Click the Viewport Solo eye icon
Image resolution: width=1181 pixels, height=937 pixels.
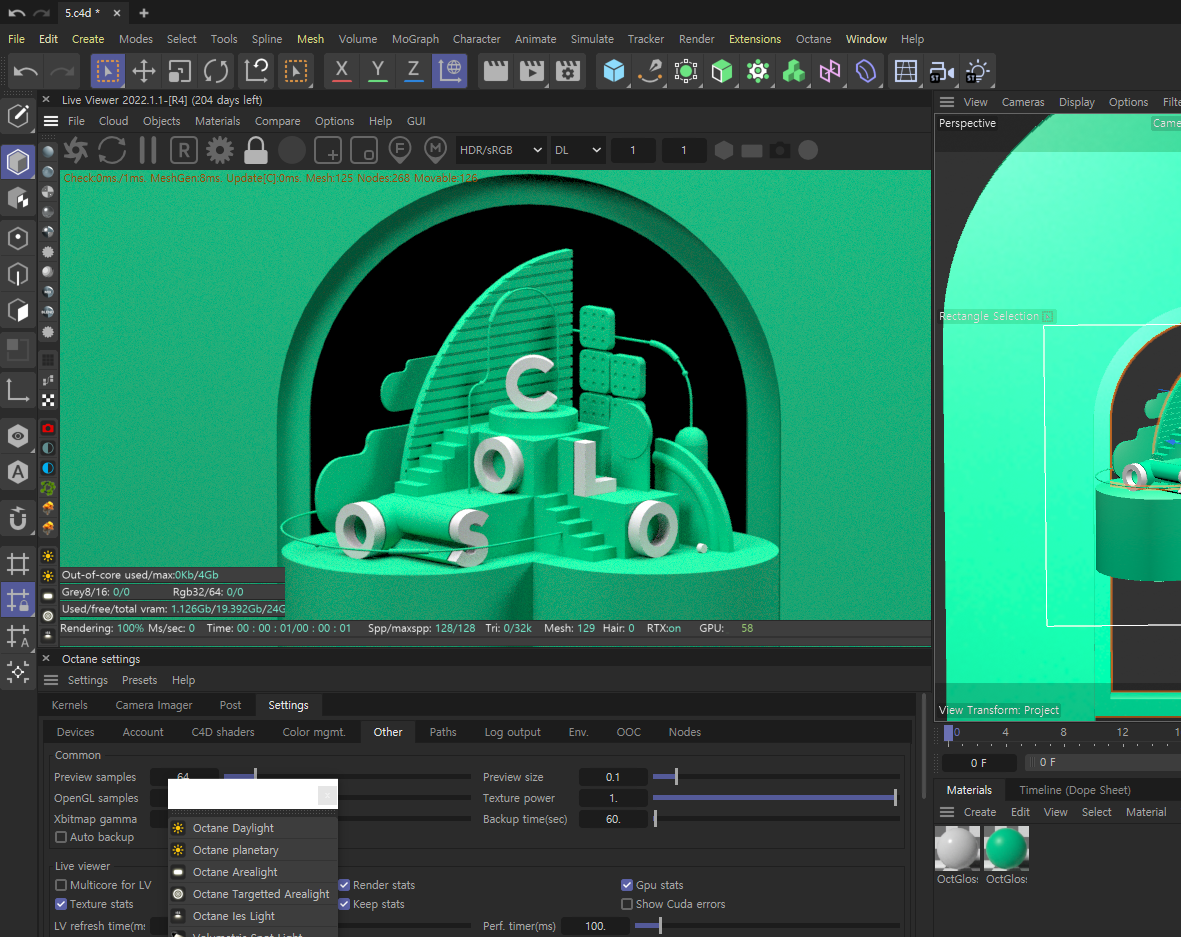point(18,435)
